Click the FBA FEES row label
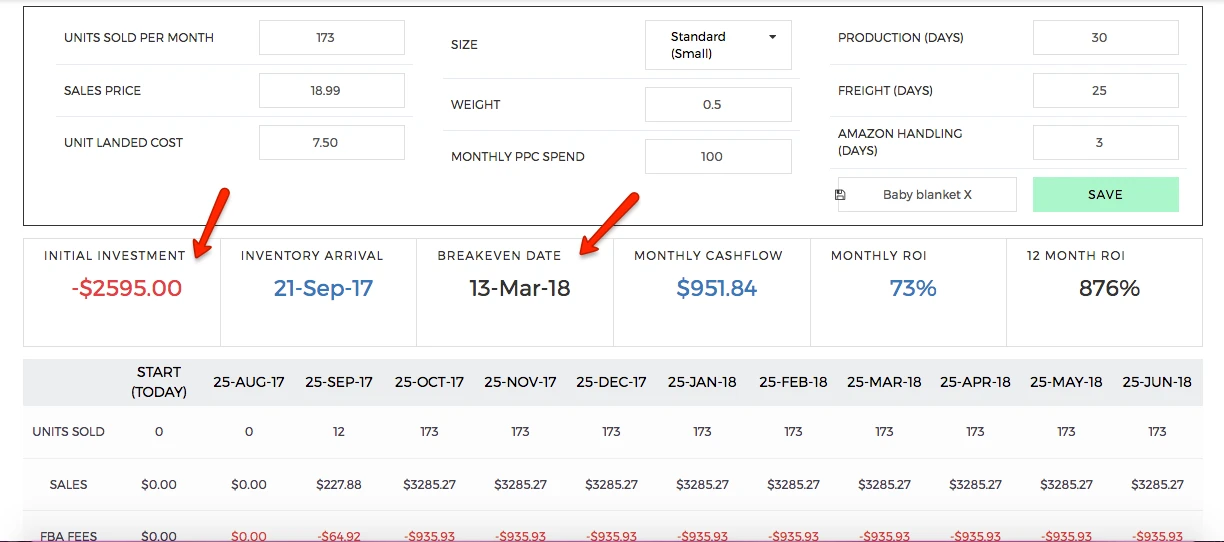Image resolution: width=1224 pixels, height=542 pixels. [x=69, y=536]
